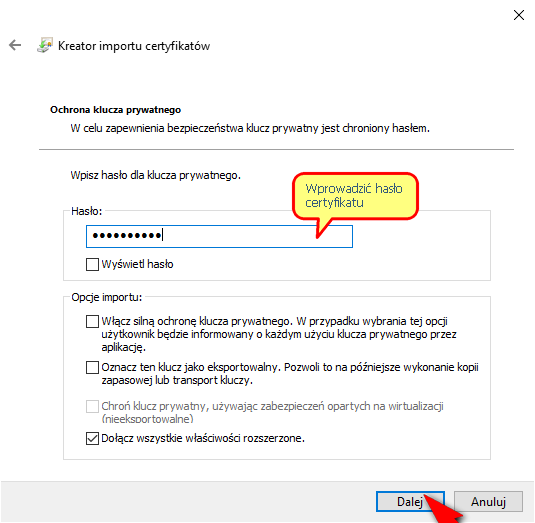Click the masked password dots in field
Image resolution: width=535 pixels, height=523 pixels.
coord(127,235)
